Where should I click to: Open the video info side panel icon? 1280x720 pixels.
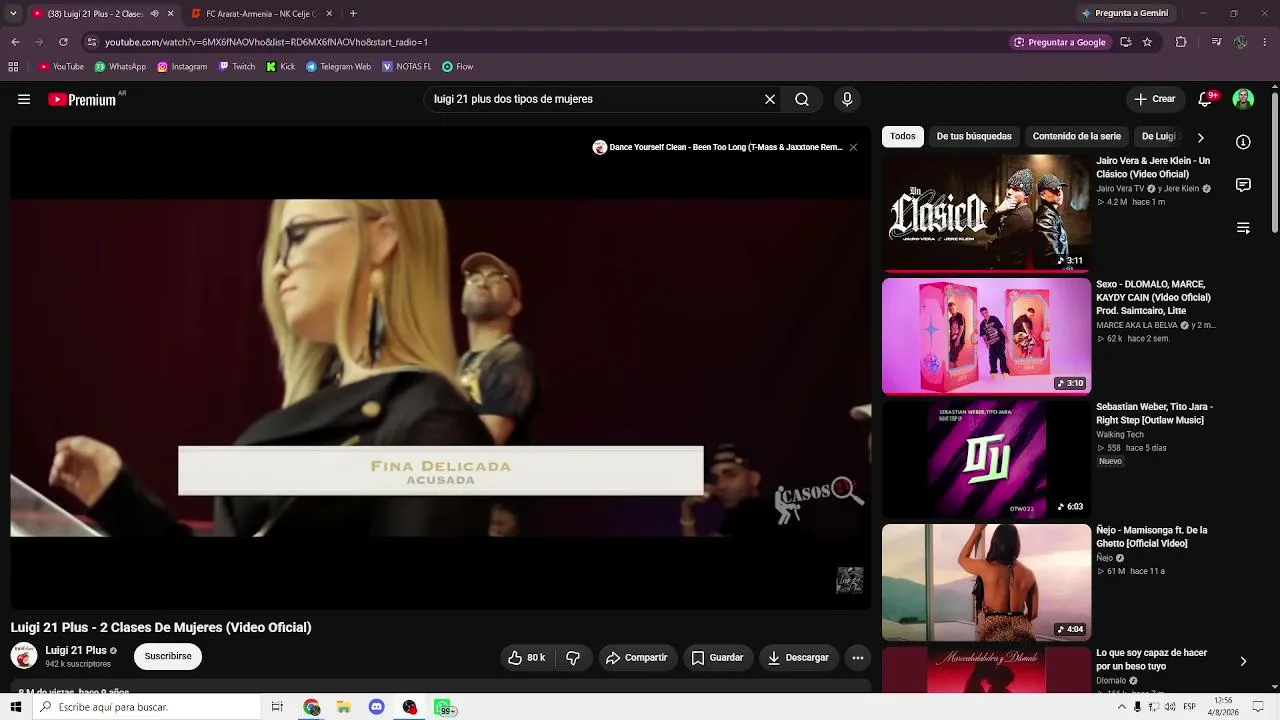coord(1243,142)
